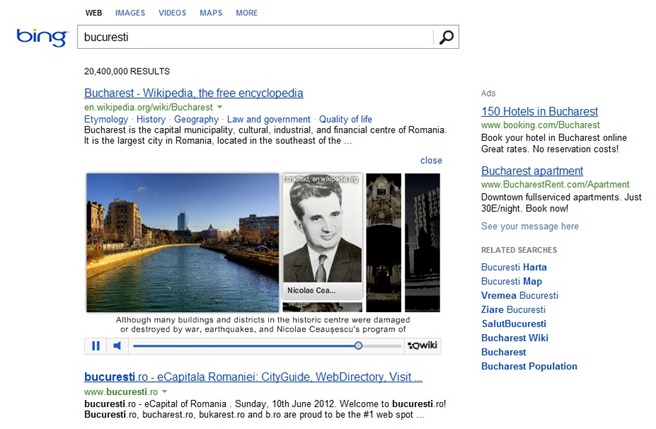Viewport: 656px width, 429px height.
Task: Click the Bing logo
Action: pos(42,38)
